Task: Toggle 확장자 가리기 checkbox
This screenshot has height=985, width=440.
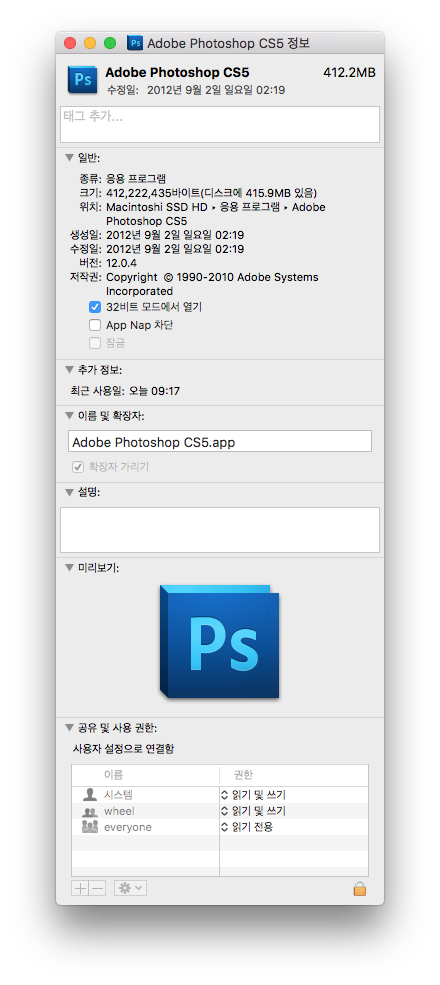Action: (79, 467)
